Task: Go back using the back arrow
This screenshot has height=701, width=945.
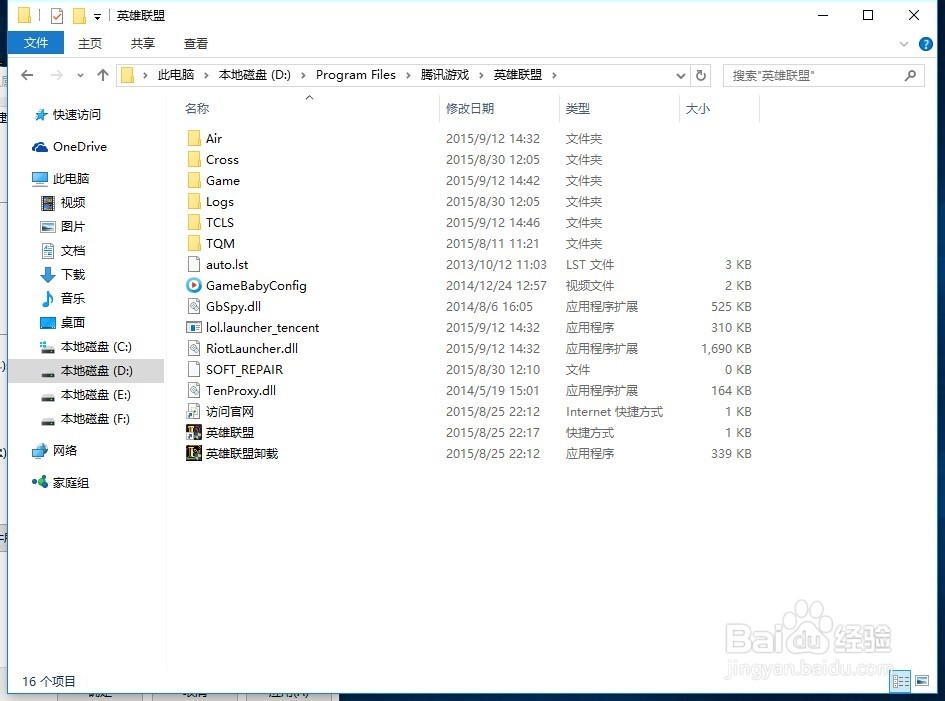Action: 27,75
